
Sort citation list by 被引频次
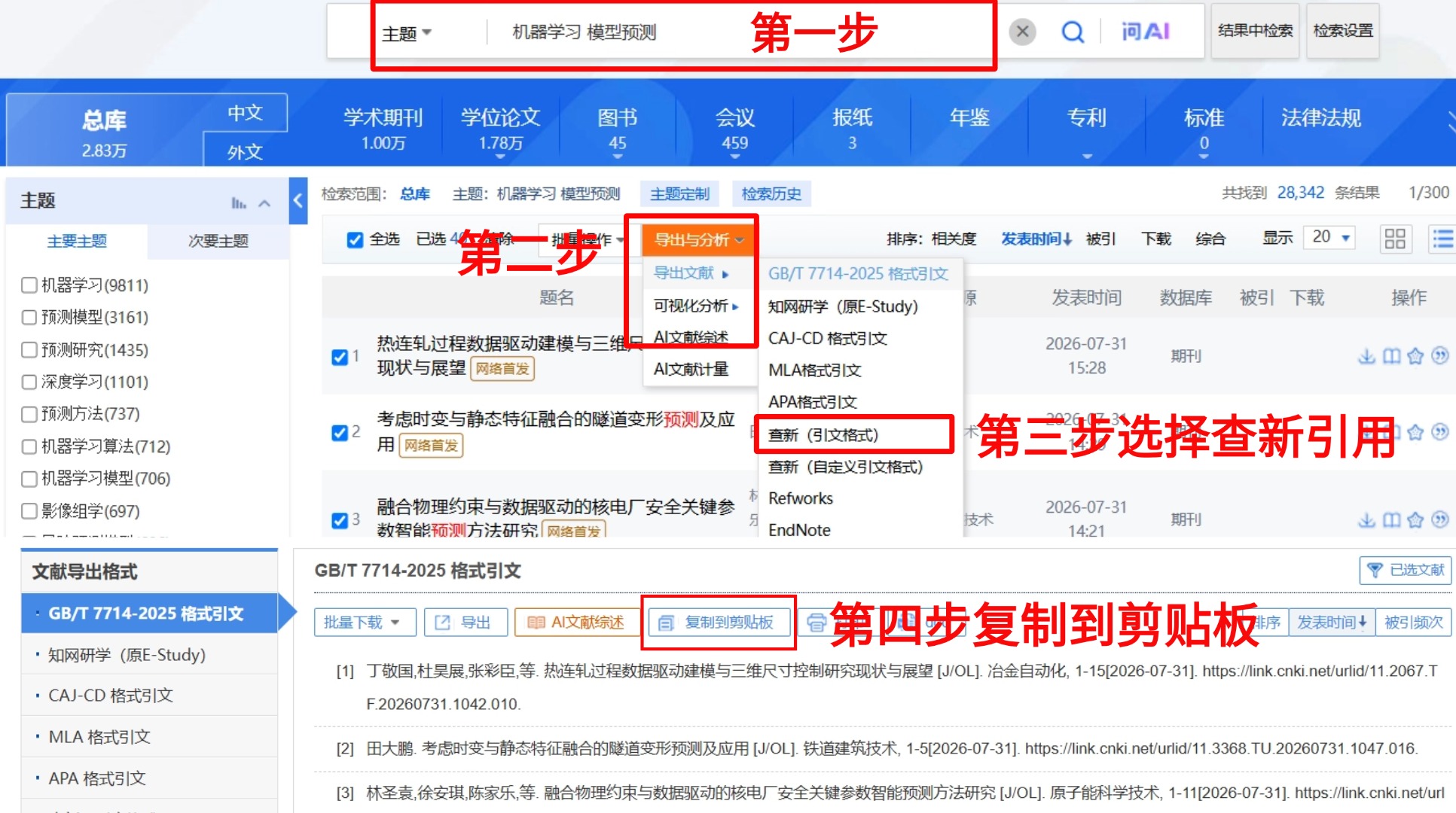click(x=1414, y=623)
